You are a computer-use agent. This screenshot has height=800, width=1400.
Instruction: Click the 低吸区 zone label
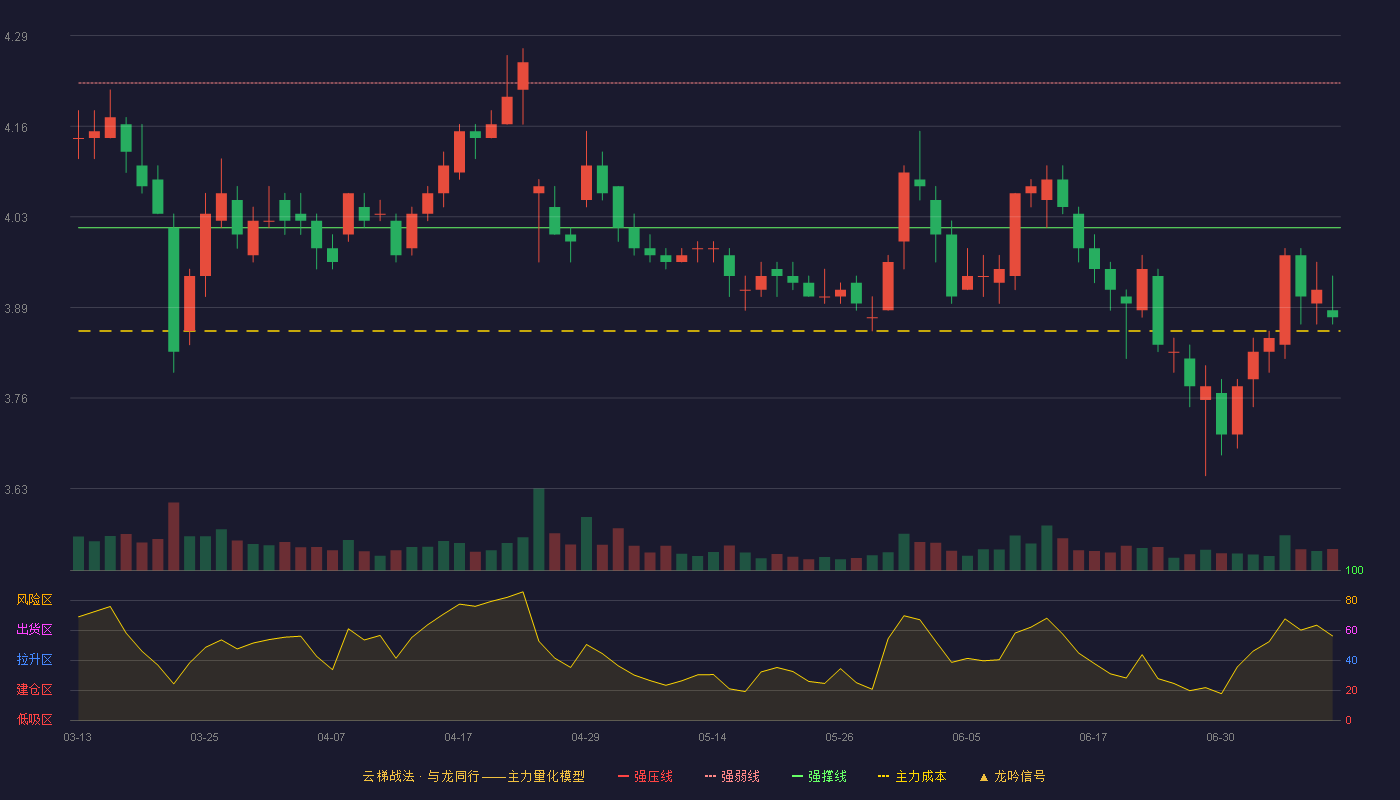point(34,719)
